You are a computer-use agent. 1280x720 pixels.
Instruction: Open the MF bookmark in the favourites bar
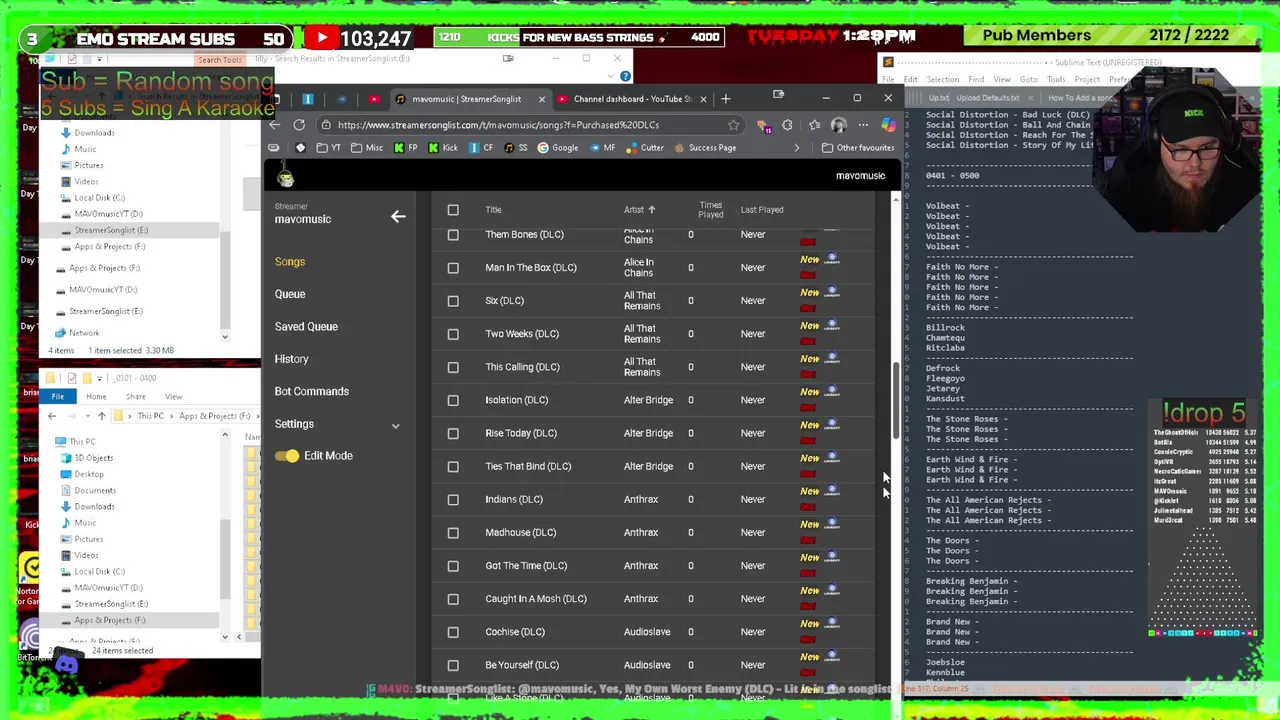[602, 148]
